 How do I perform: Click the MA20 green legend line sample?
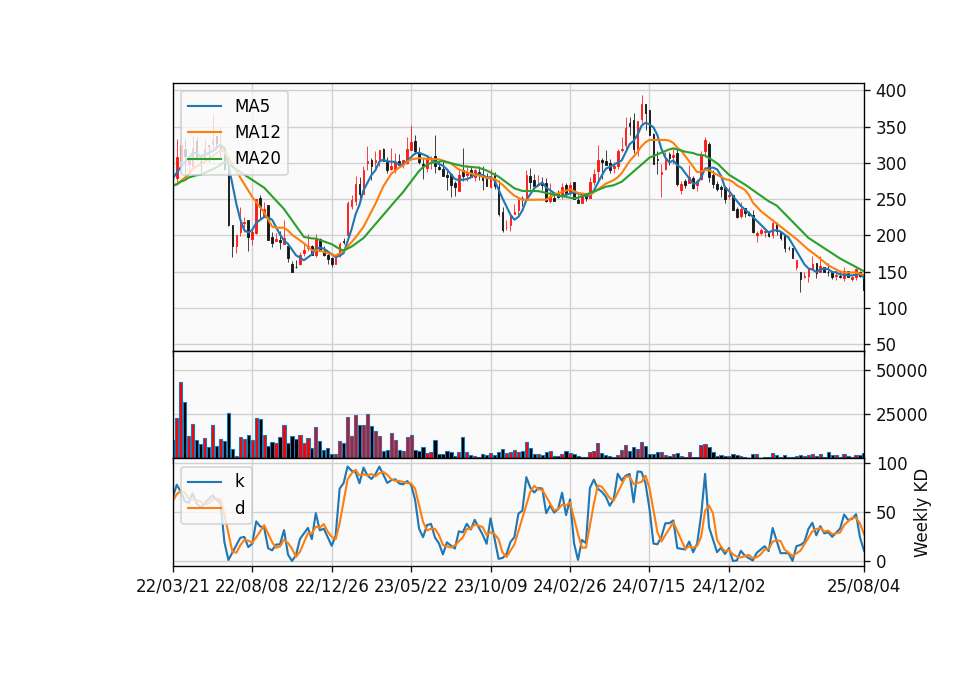pyautogui.click(x=204, y=158)
